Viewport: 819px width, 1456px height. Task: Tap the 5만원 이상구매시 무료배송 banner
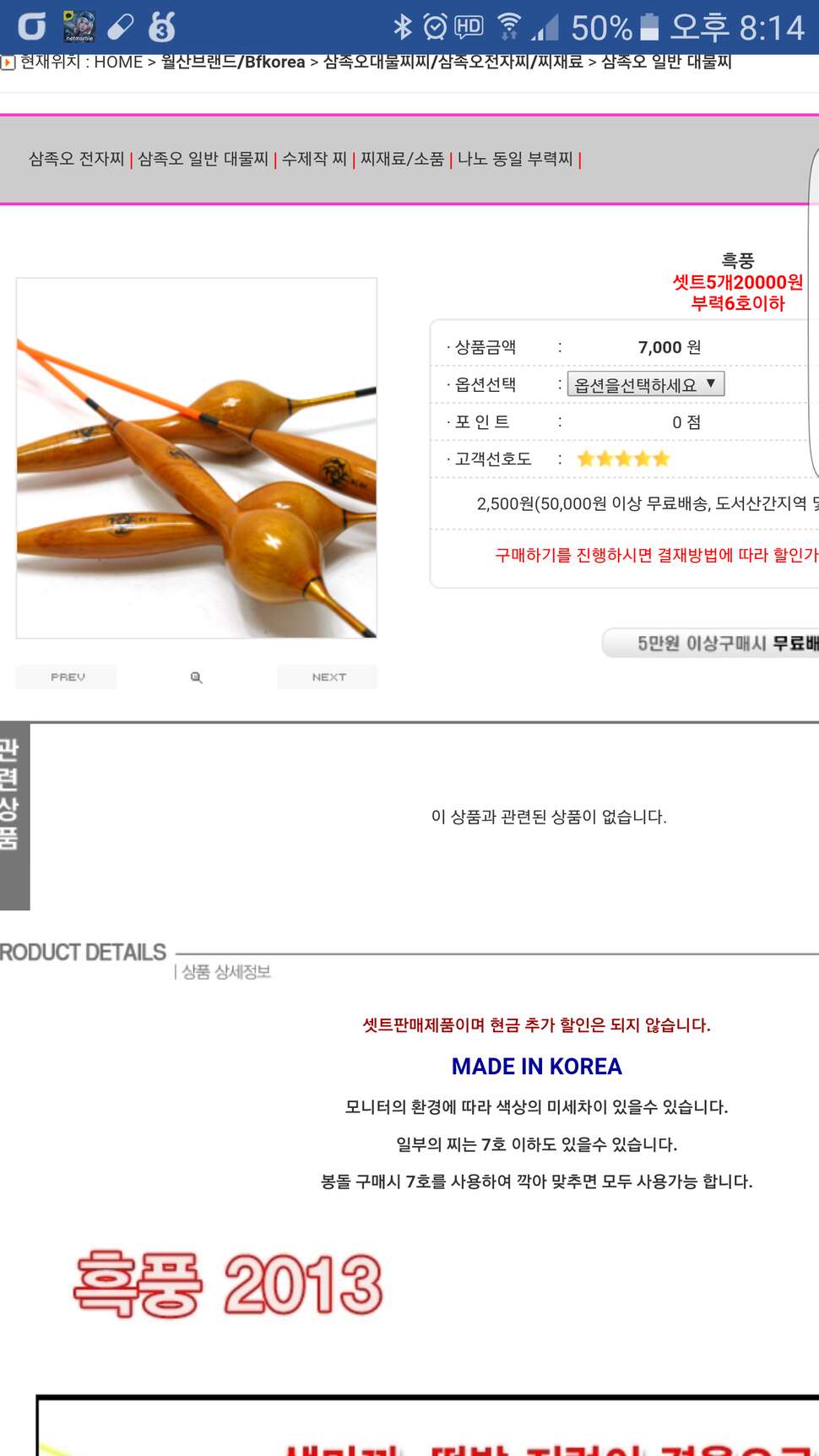coord(711,644)
